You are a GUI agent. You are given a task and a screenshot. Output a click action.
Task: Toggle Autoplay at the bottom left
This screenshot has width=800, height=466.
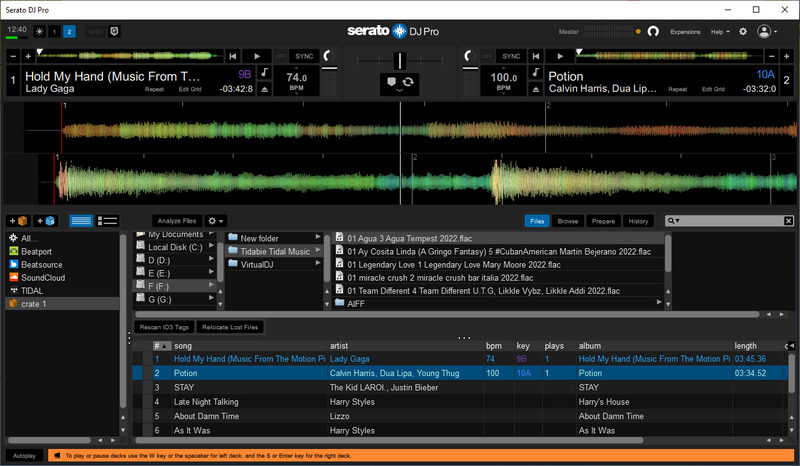(24, 456)
